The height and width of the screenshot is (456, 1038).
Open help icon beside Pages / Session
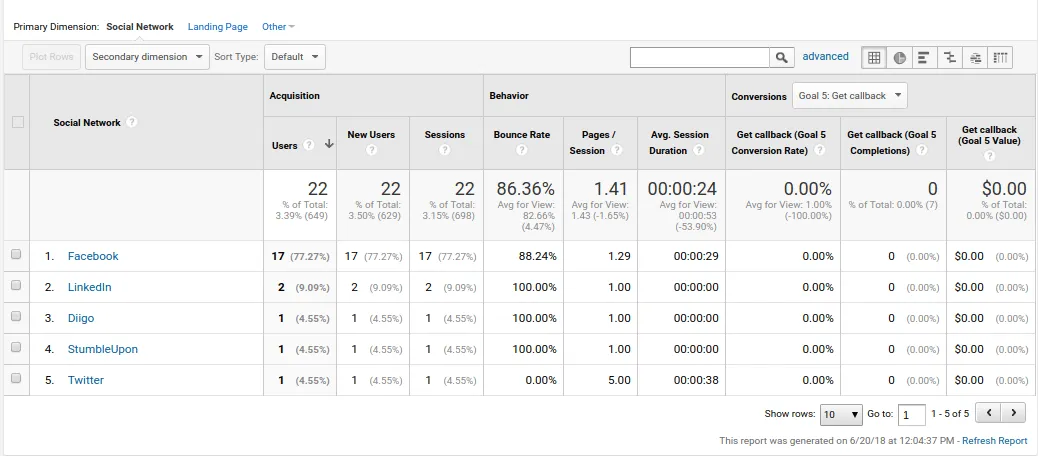[617, 150]
